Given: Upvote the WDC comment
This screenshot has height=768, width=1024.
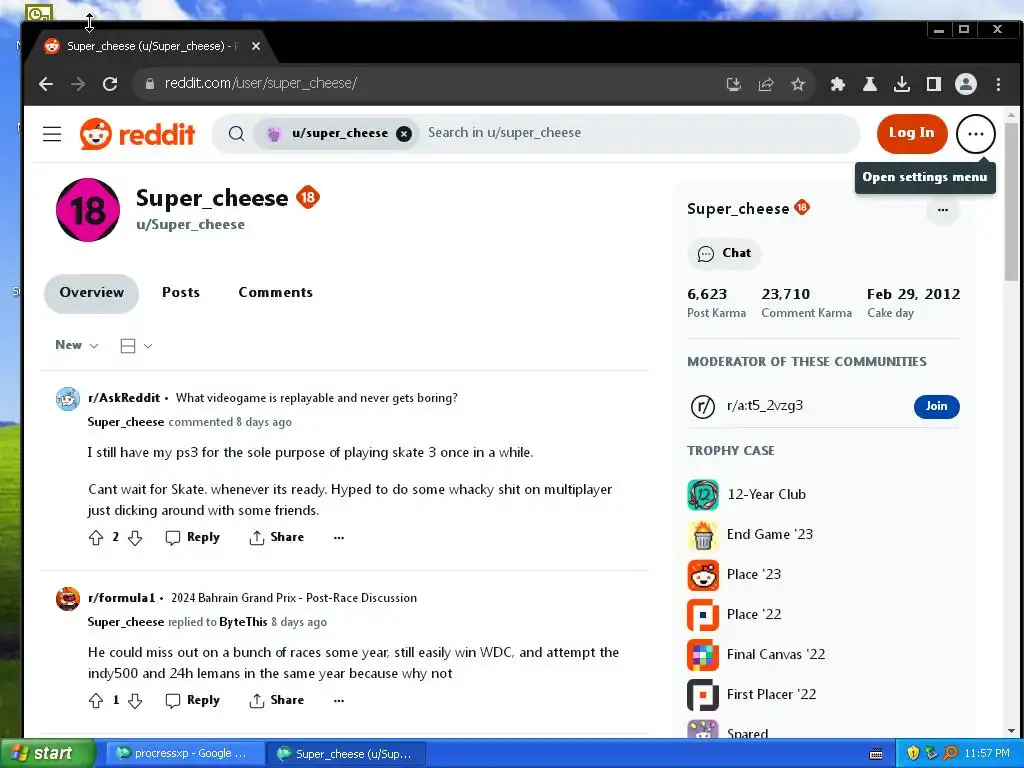Looking at the screenshot, I should click(96, 701).
